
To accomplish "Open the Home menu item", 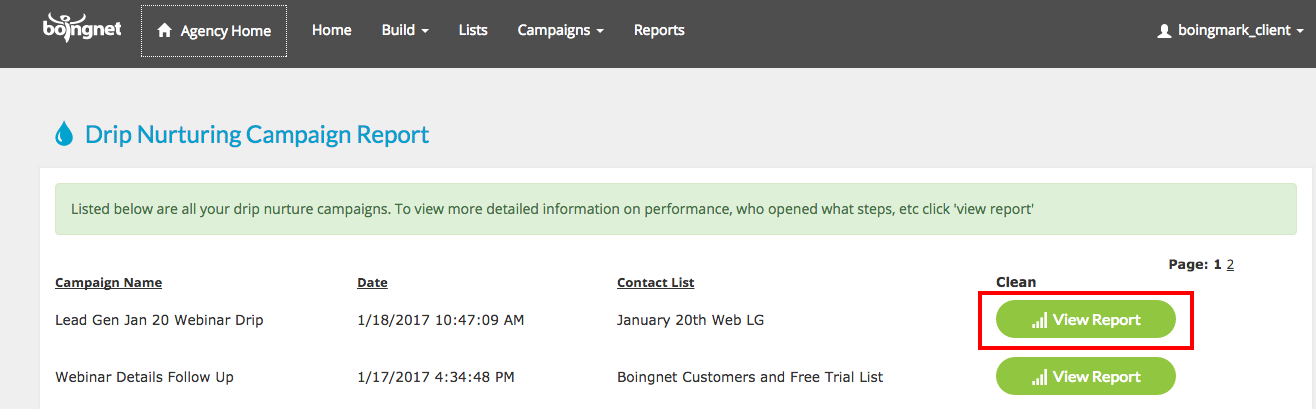I will [x=332, y=30].
